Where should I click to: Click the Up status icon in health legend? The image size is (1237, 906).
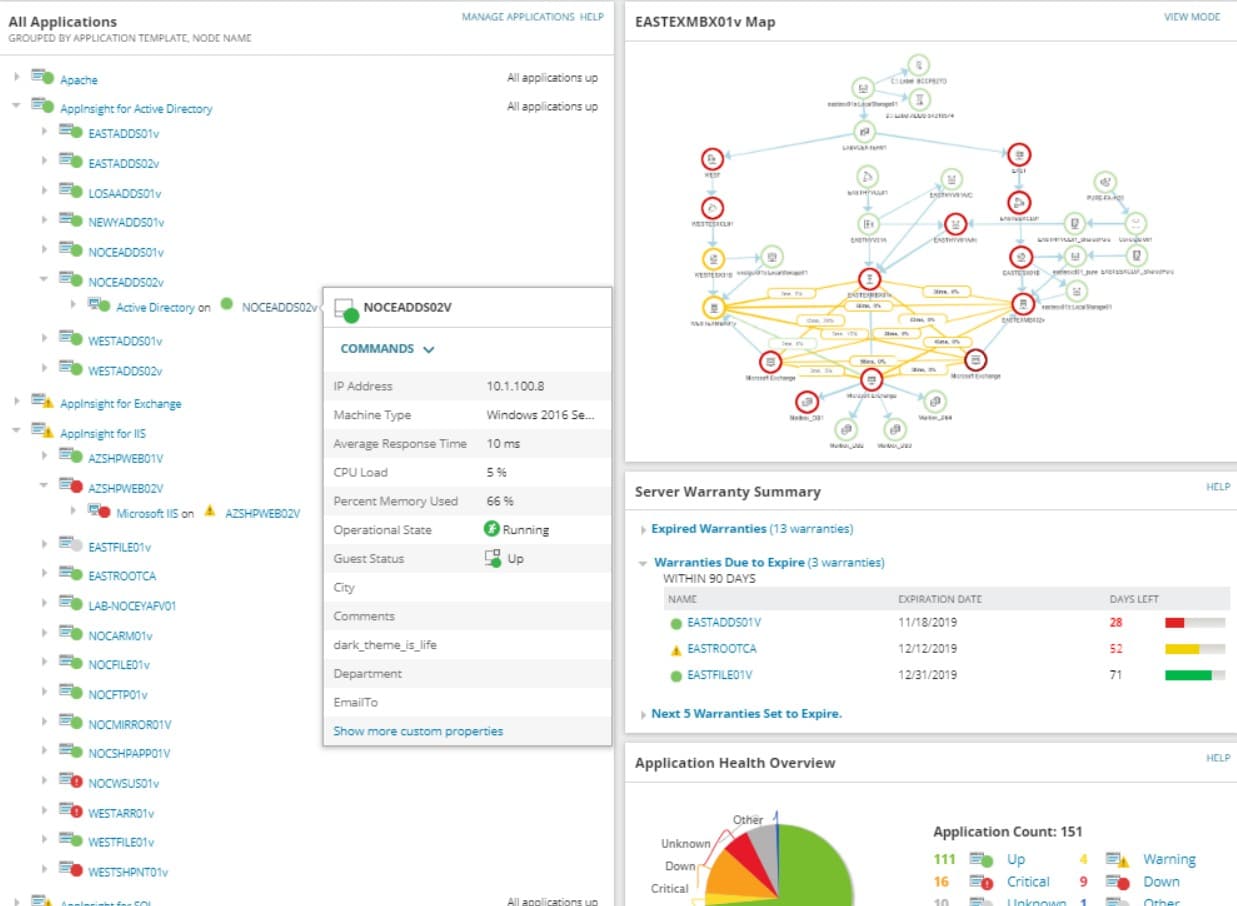[980, 859]
